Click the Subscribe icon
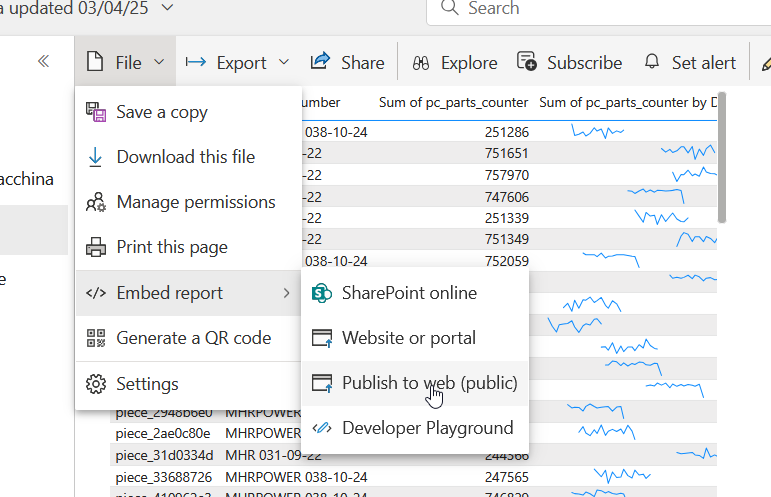 (x=527, y=61)
